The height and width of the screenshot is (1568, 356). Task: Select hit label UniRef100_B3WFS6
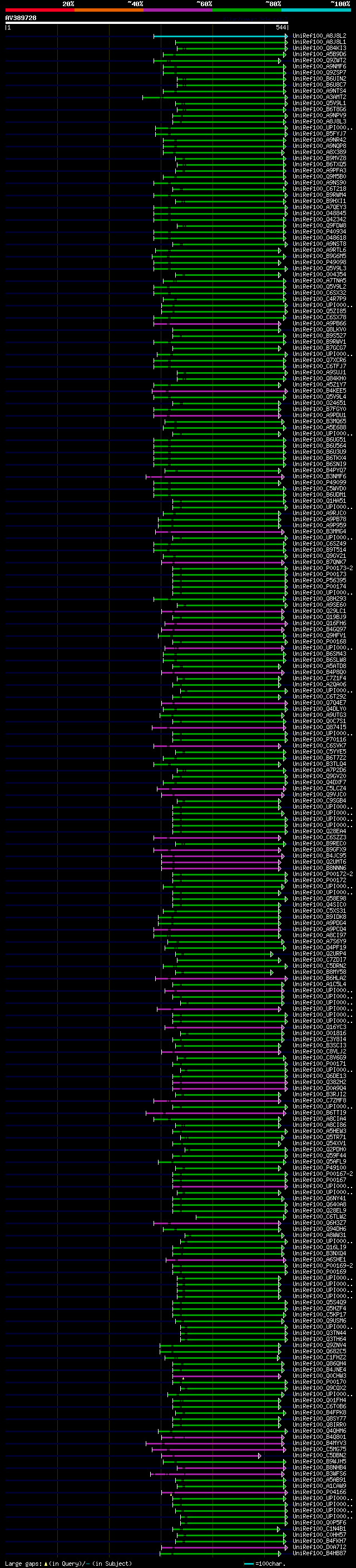point(319,1473)
